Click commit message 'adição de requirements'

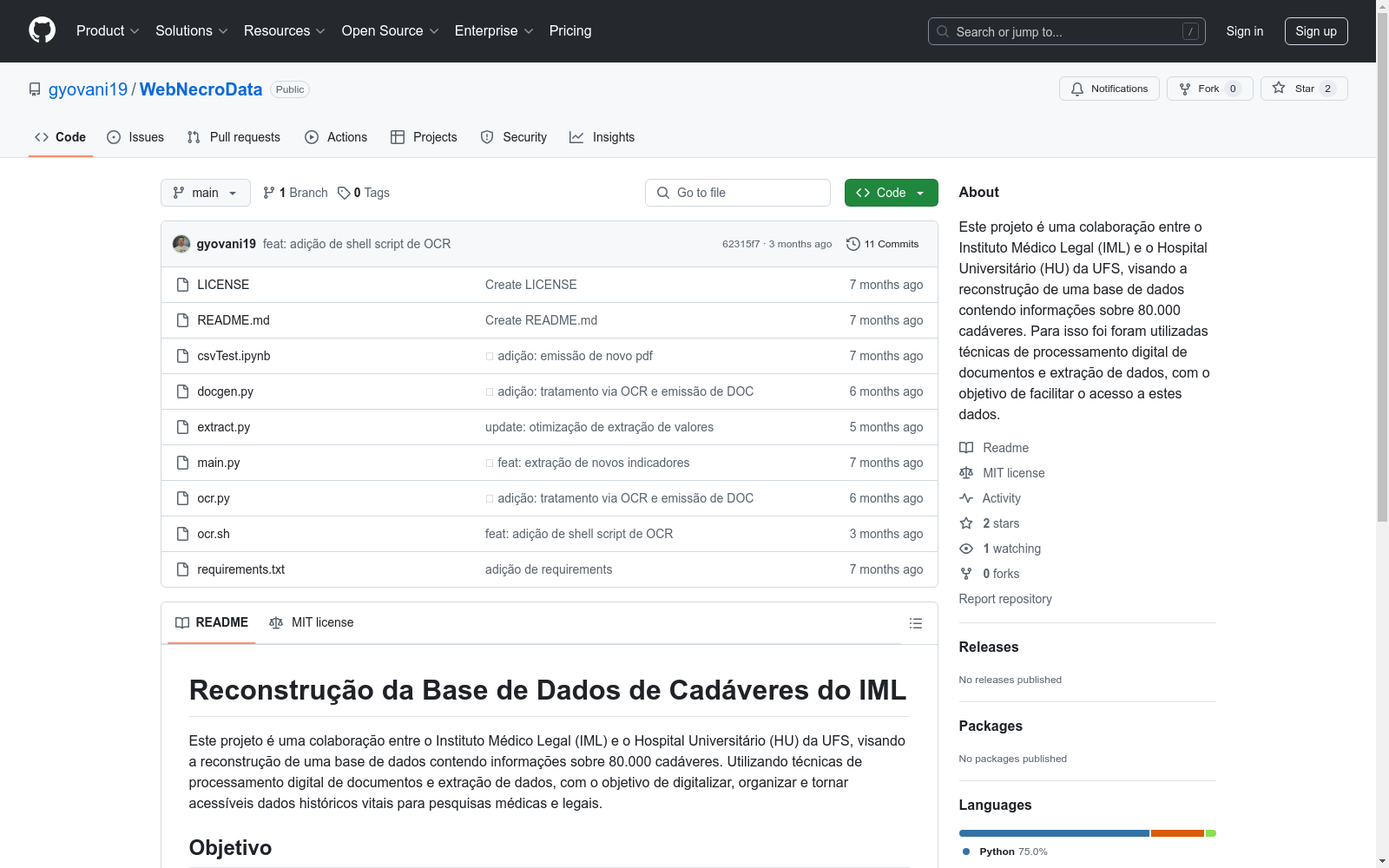point(549,569)
